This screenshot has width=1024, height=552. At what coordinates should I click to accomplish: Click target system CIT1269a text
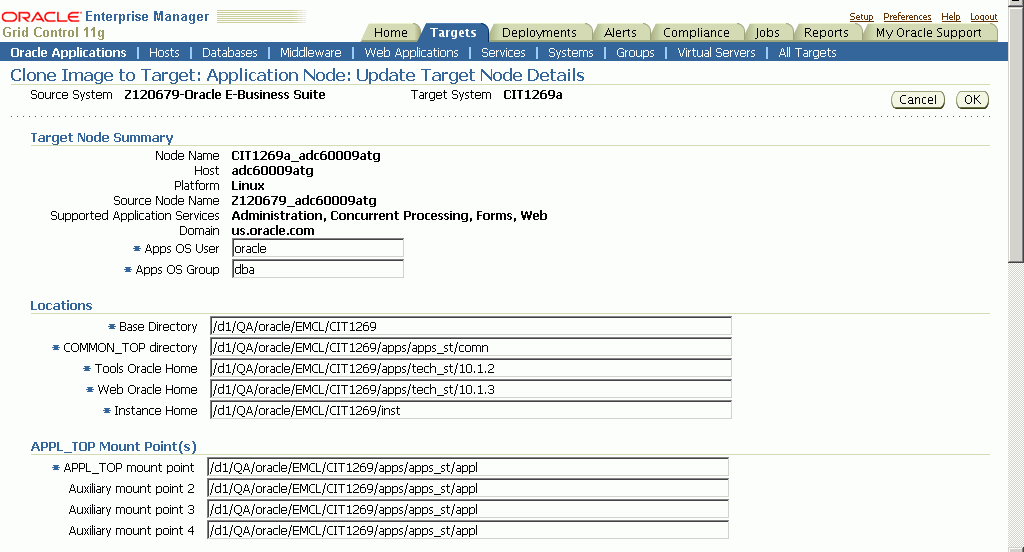click(532, 95)
